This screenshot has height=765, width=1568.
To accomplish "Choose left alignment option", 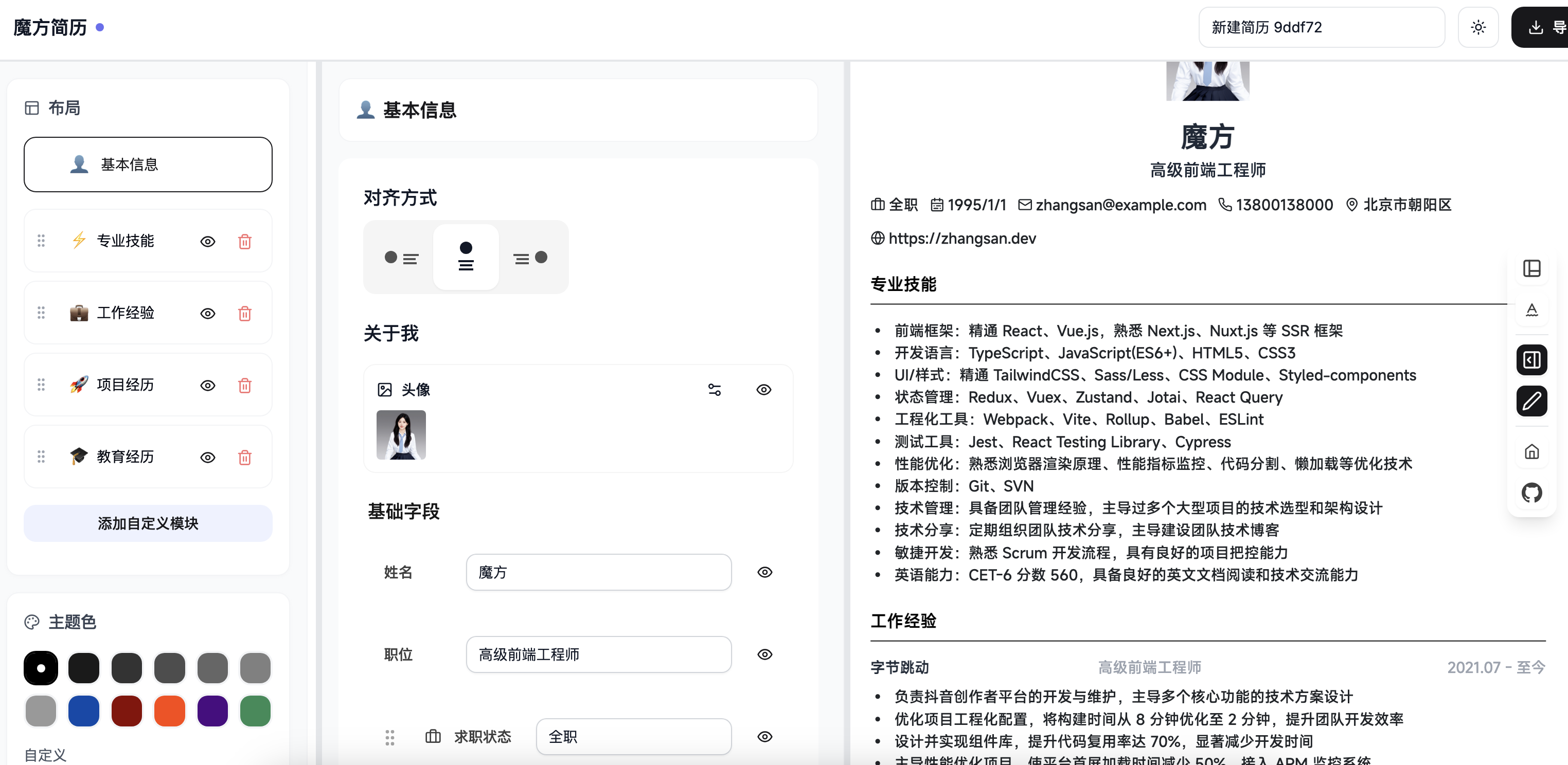I will point(401,258).
